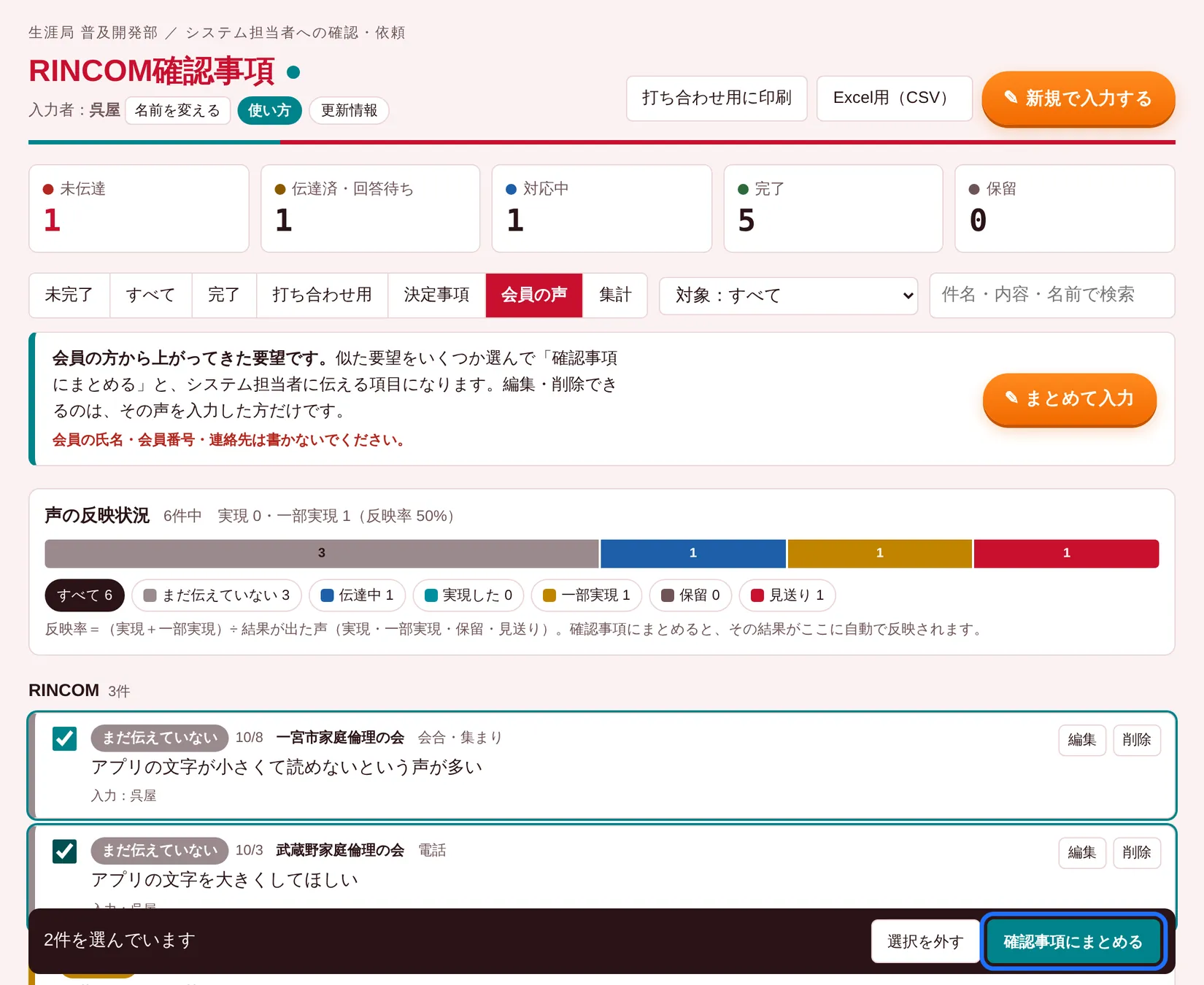Click the 未伝達 status card
1204x985 pixels.
click(x=139, y=209)
